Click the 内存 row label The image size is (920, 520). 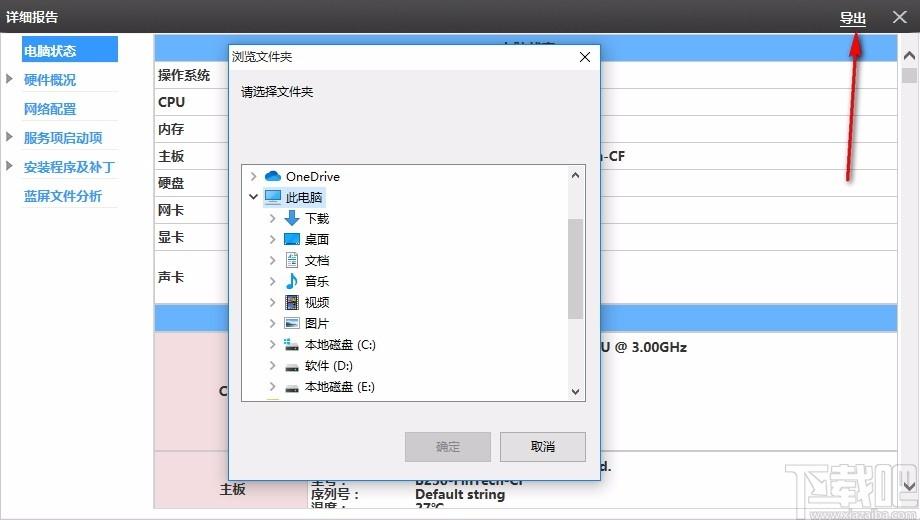pos(171,129)
